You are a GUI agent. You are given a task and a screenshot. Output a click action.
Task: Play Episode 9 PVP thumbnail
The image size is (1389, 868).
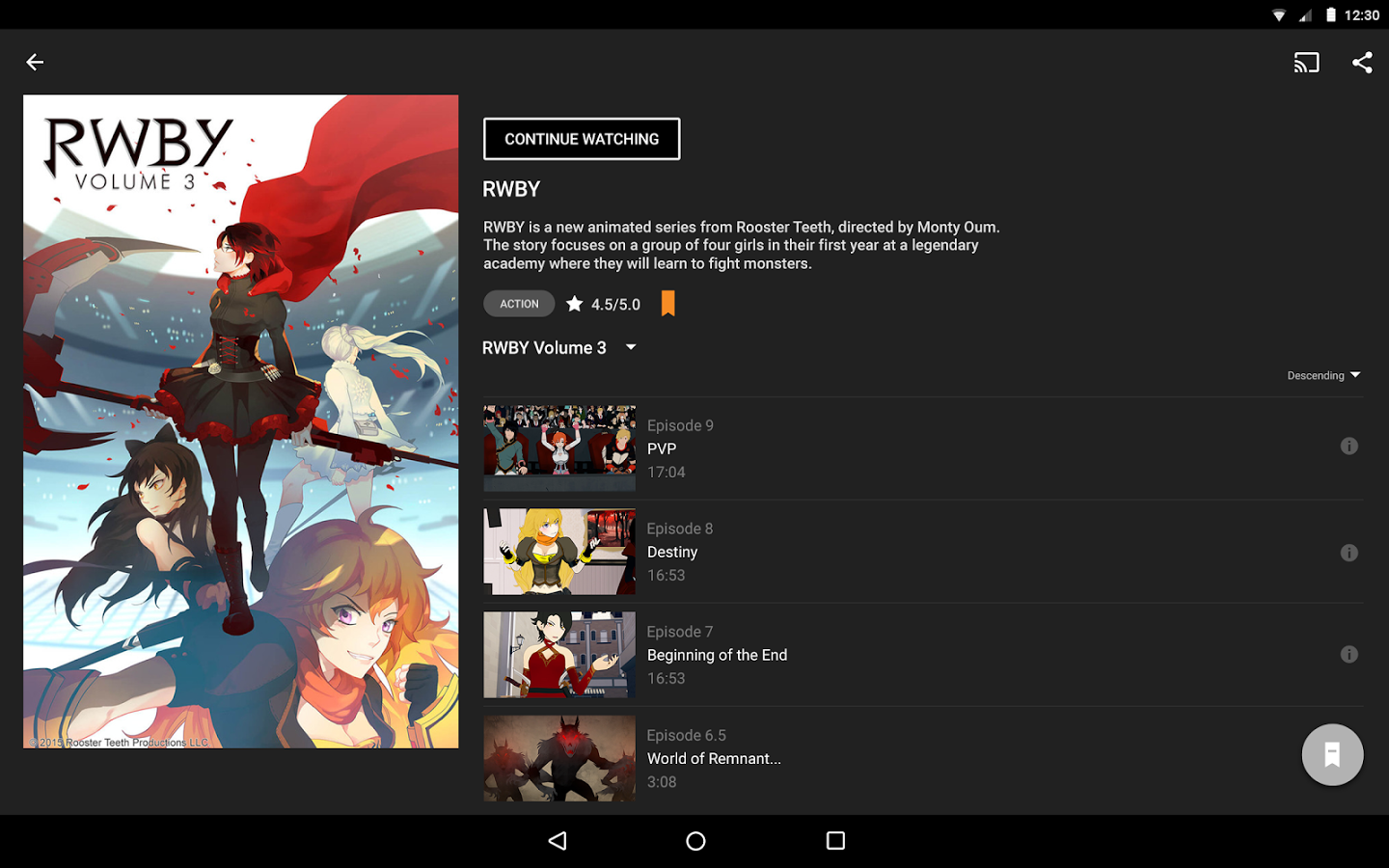(559, 448)
